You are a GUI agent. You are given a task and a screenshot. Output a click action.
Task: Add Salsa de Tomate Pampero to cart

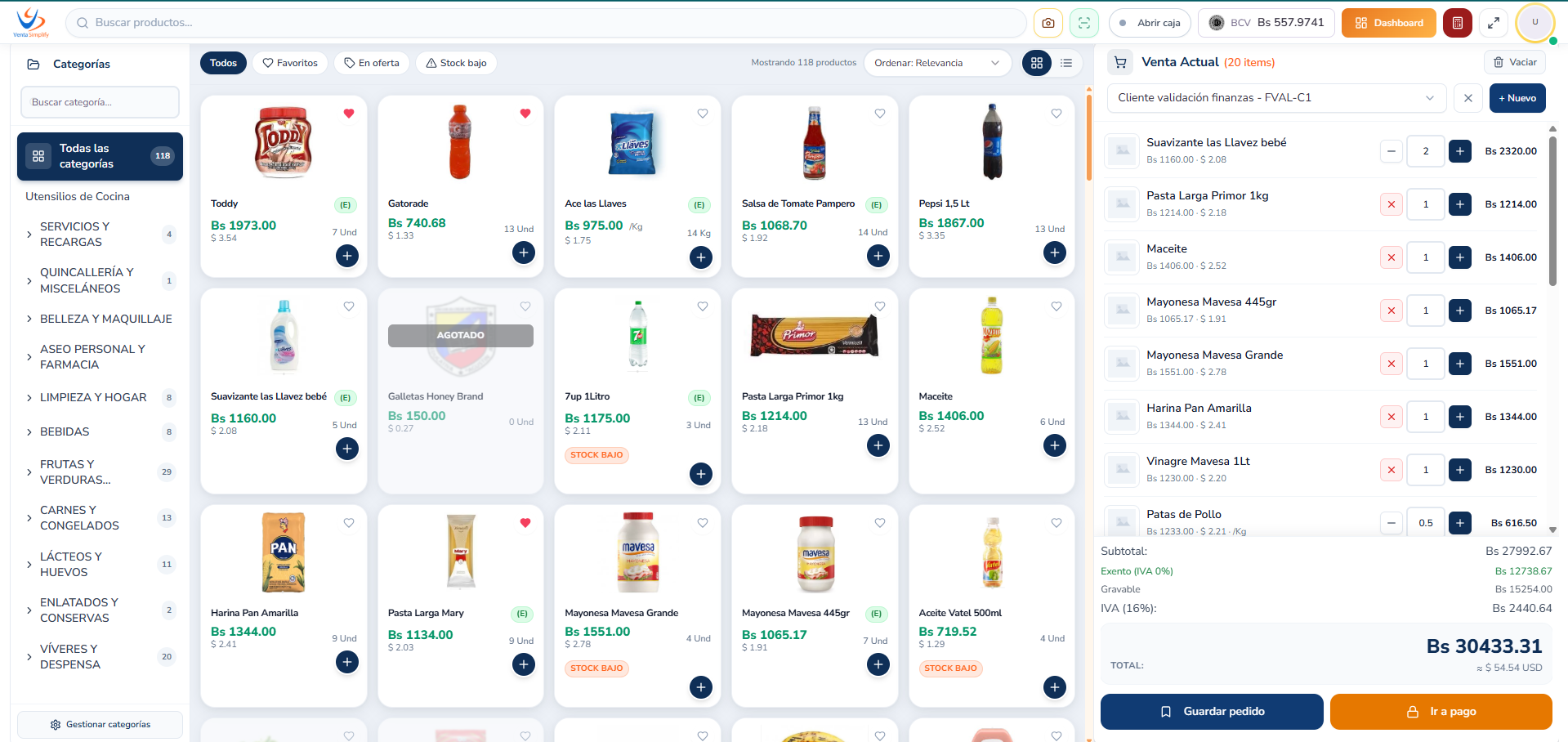click(878, 256)
